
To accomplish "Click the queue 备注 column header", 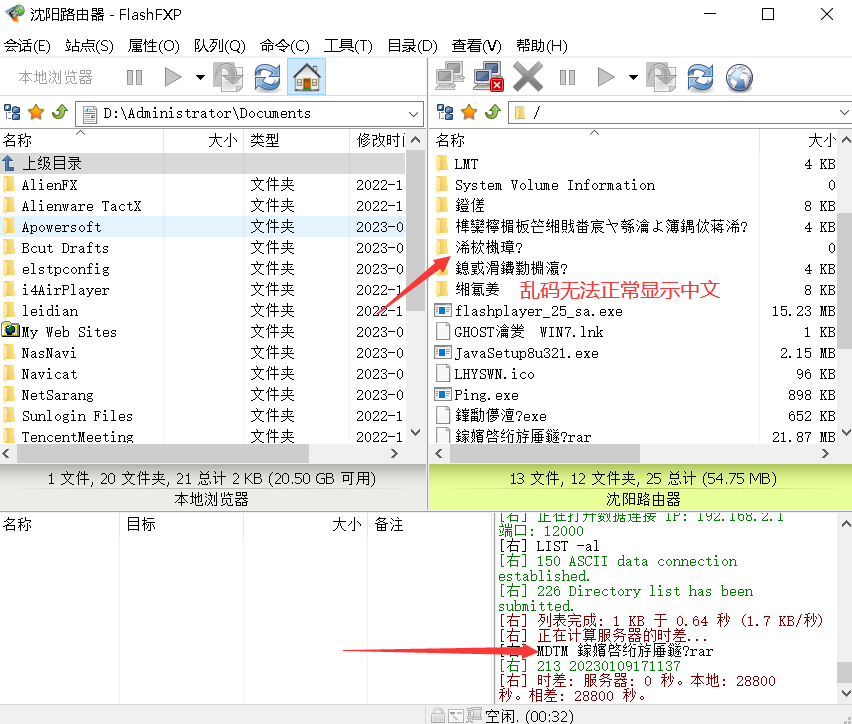I will [x=429, y=525].
